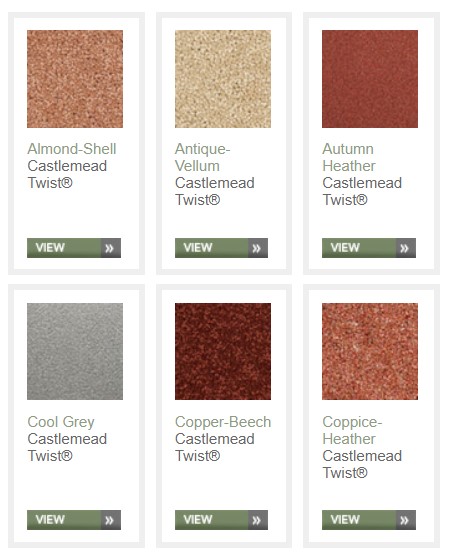Open the Coppice-Heather swatch thumbnail

(x=370, y=351)
